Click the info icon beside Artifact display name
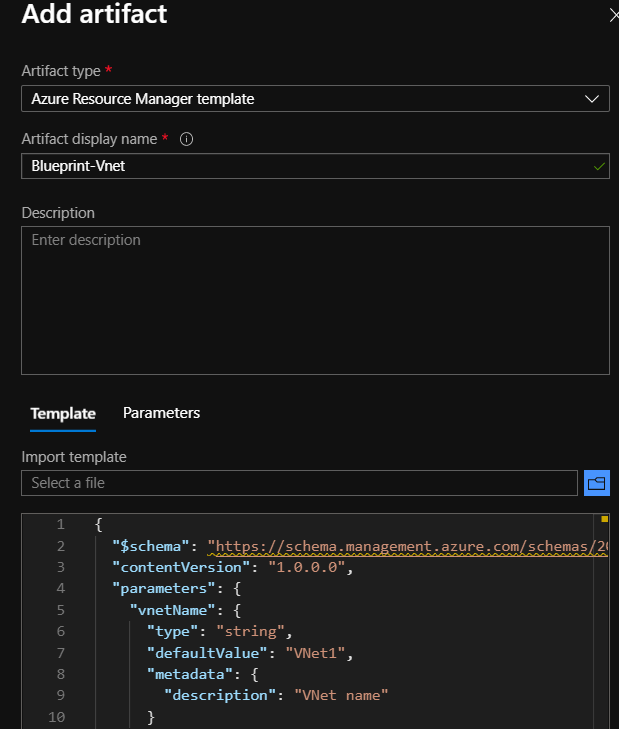The width and height of the screenshot is (619, 729). [x=186, y=139]
